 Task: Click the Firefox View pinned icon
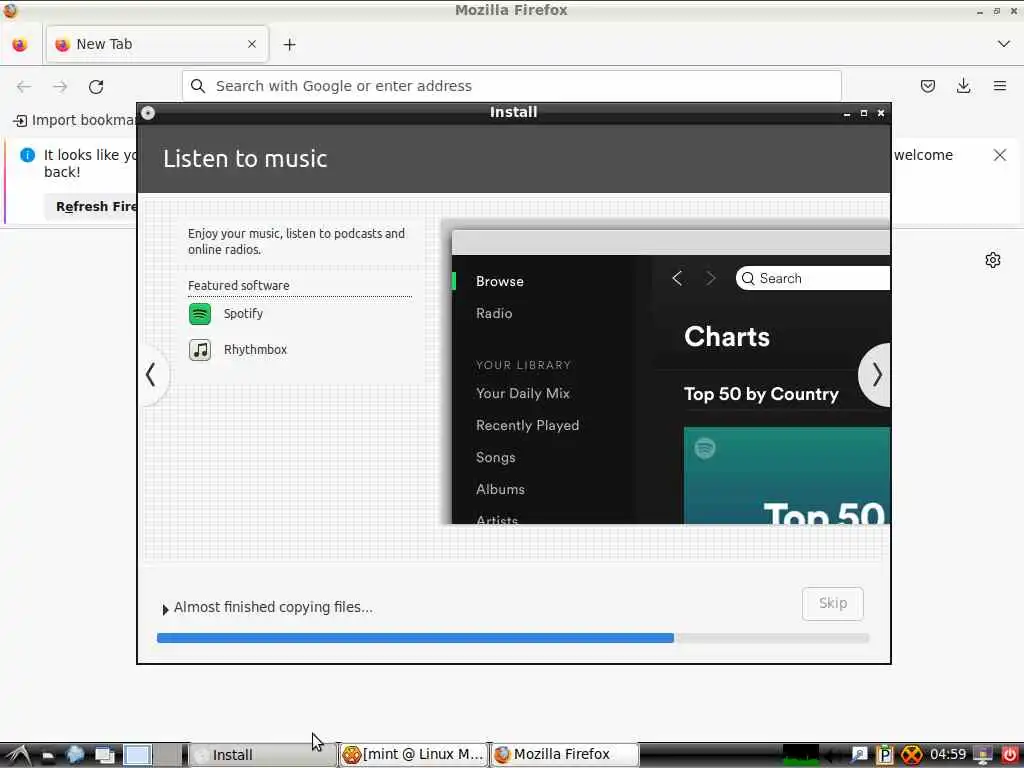pos(20,44)
